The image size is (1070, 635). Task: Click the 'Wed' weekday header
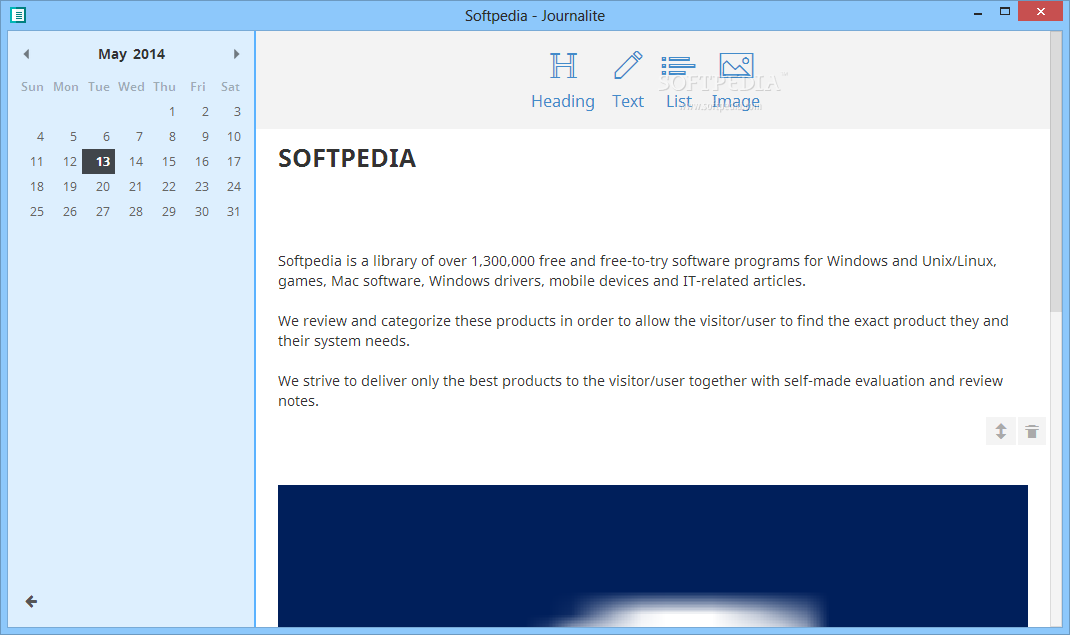coord(131,87)
